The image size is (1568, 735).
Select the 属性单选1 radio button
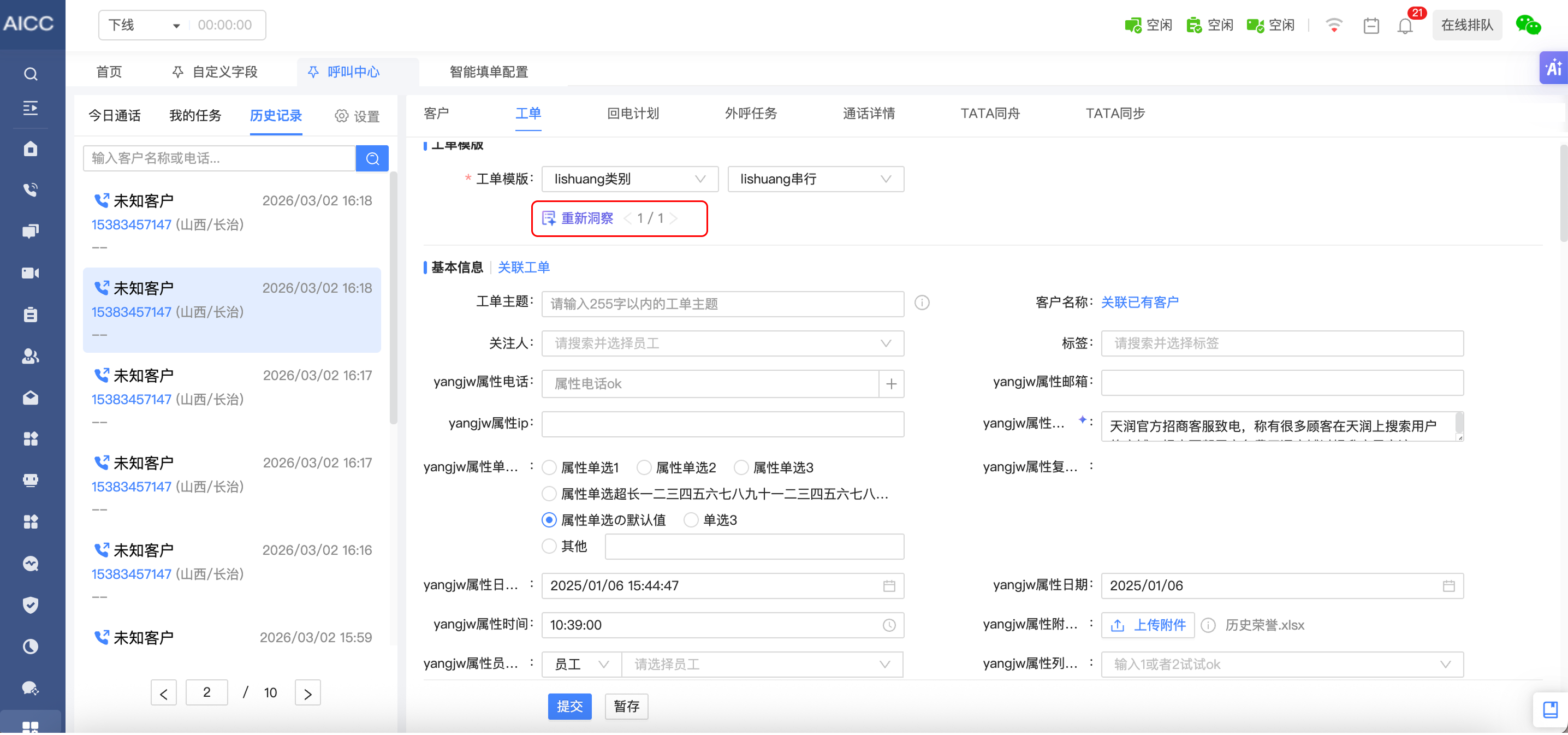coord(549,467)
